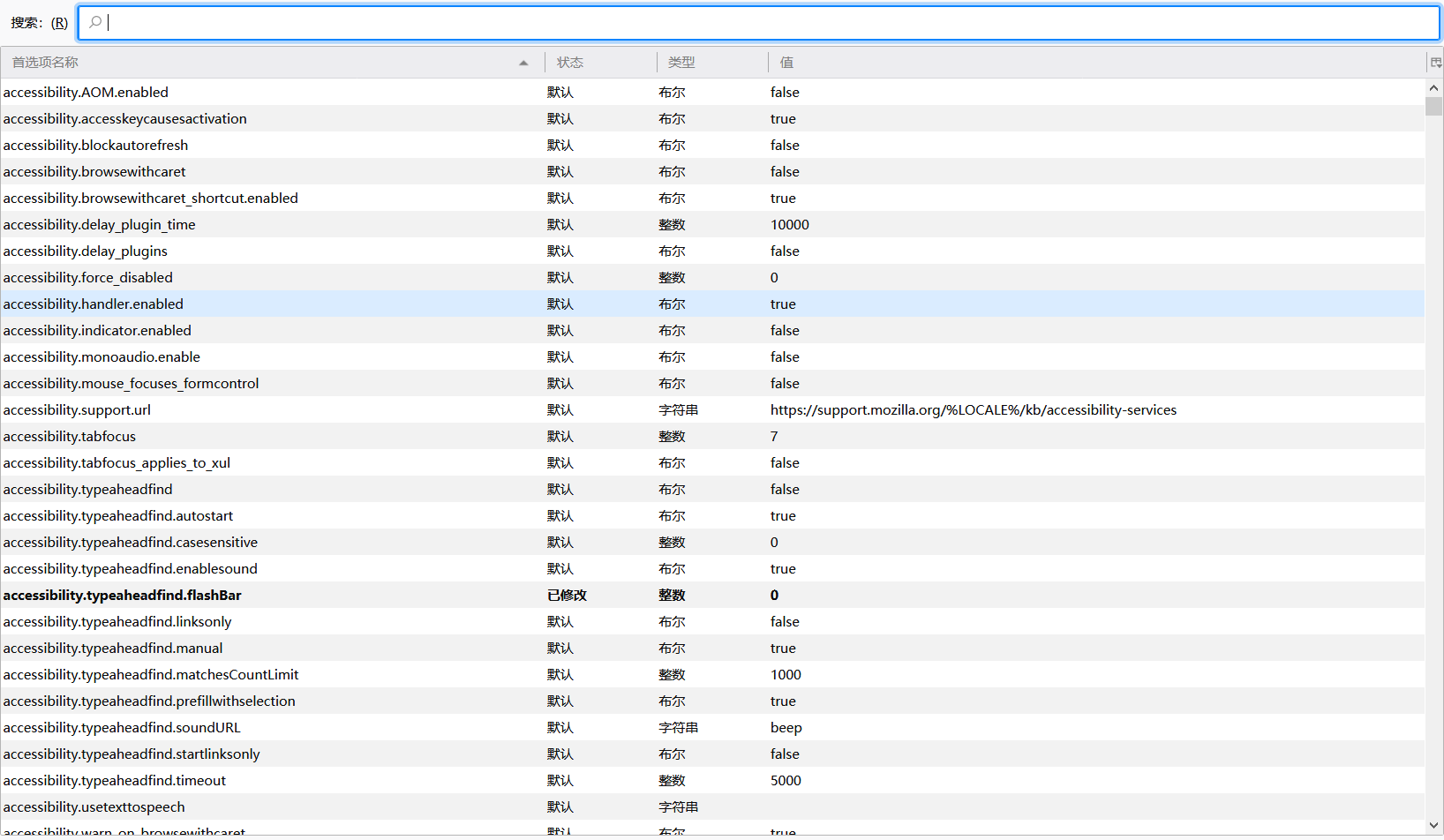Click true value of handler.enabled row
Screen dimensions: 1444x840
click(x=783, y=304)
